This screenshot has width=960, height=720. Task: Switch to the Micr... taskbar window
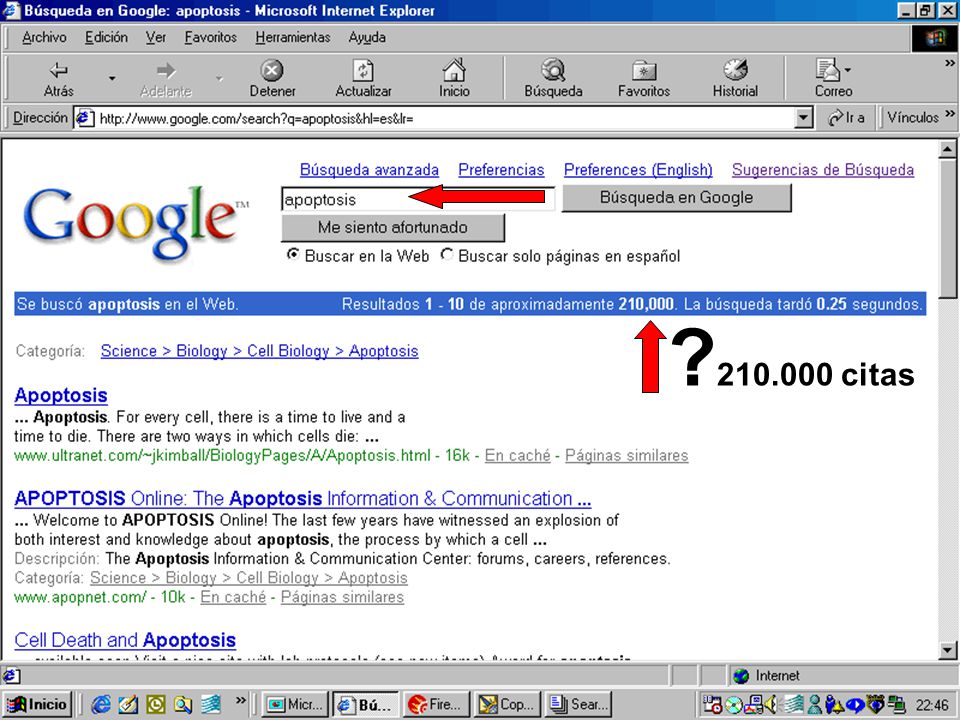[x=294, y=704]
